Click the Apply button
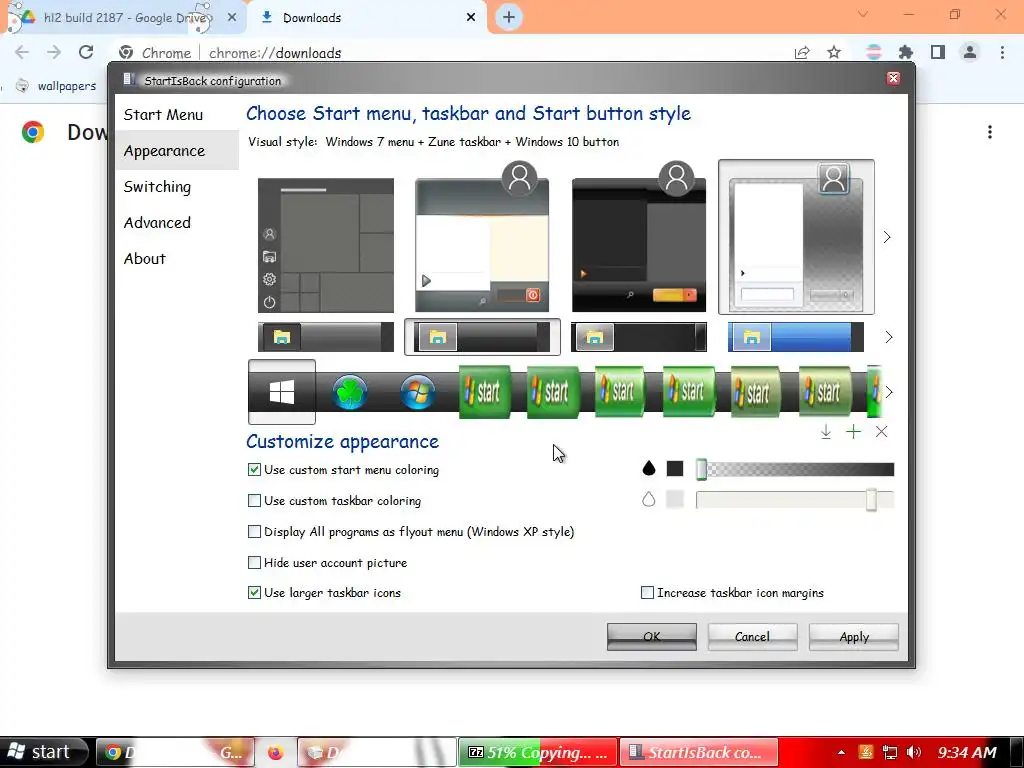The width and height of the screenshot is (1024, 768). click(854, 637)
